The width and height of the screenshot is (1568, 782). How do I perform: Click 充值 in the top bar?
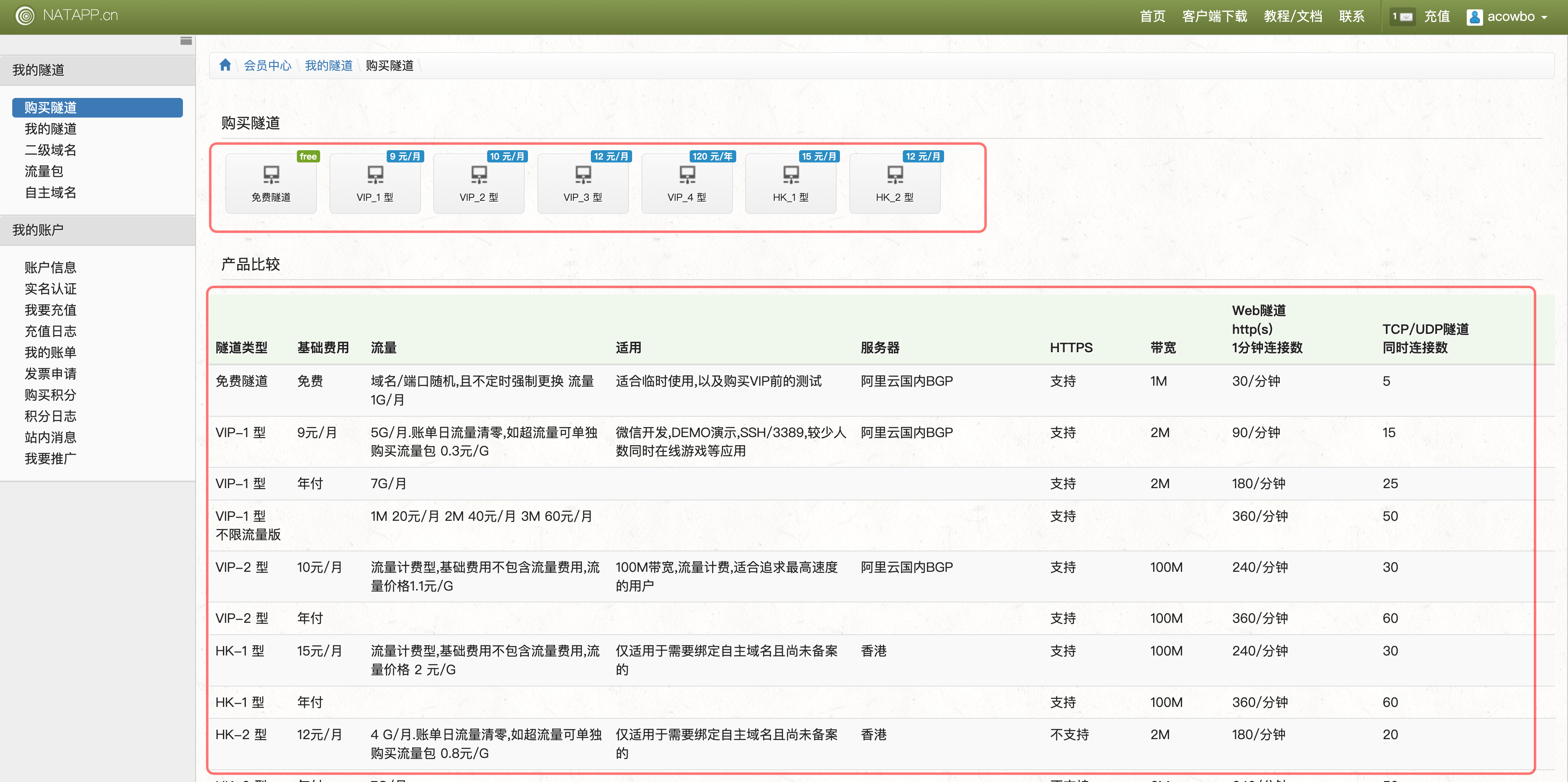tap(1437, 16)
